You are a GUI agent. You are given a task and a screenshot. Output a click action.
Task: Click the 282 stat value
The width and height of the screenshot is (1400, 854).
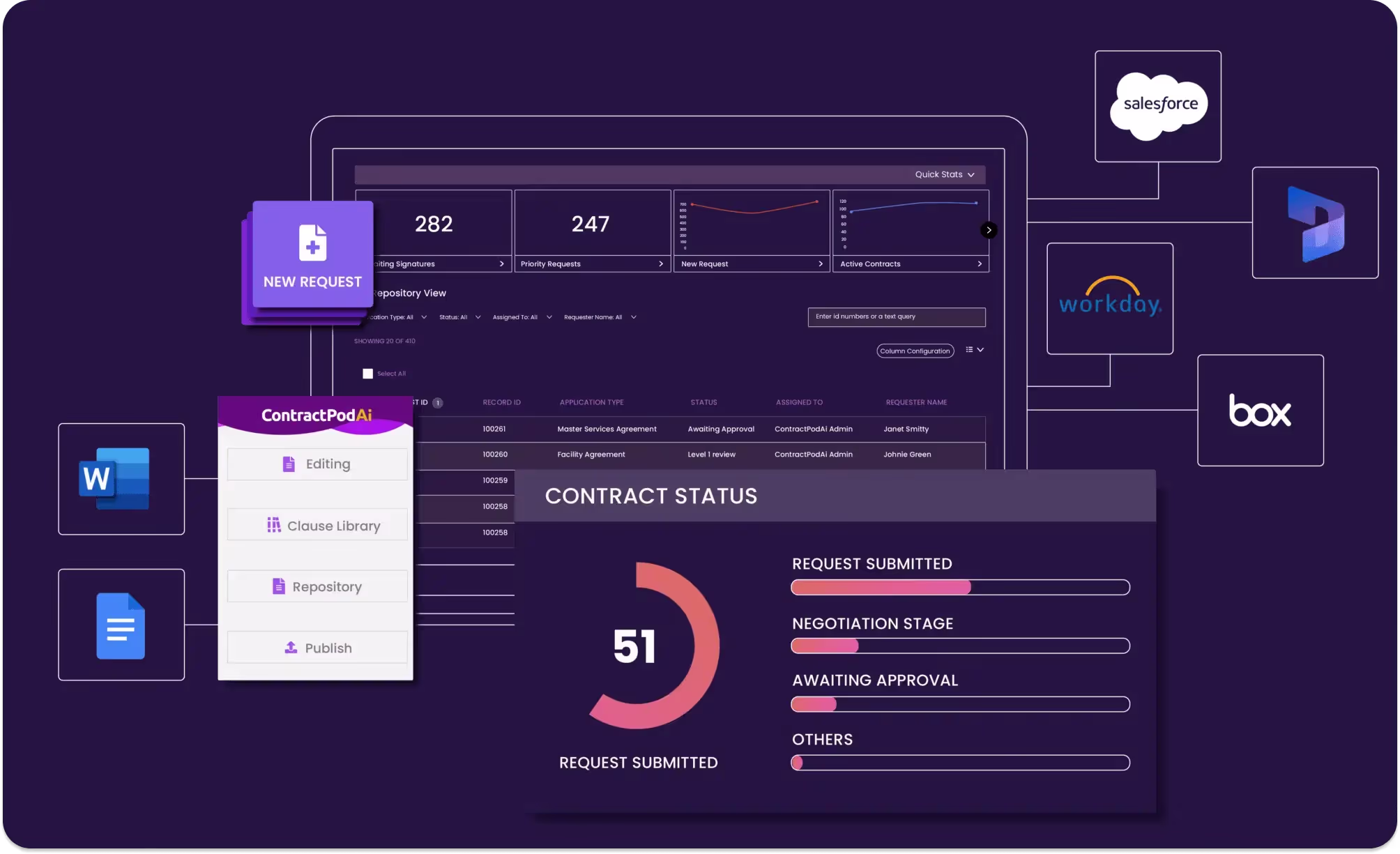434,224
